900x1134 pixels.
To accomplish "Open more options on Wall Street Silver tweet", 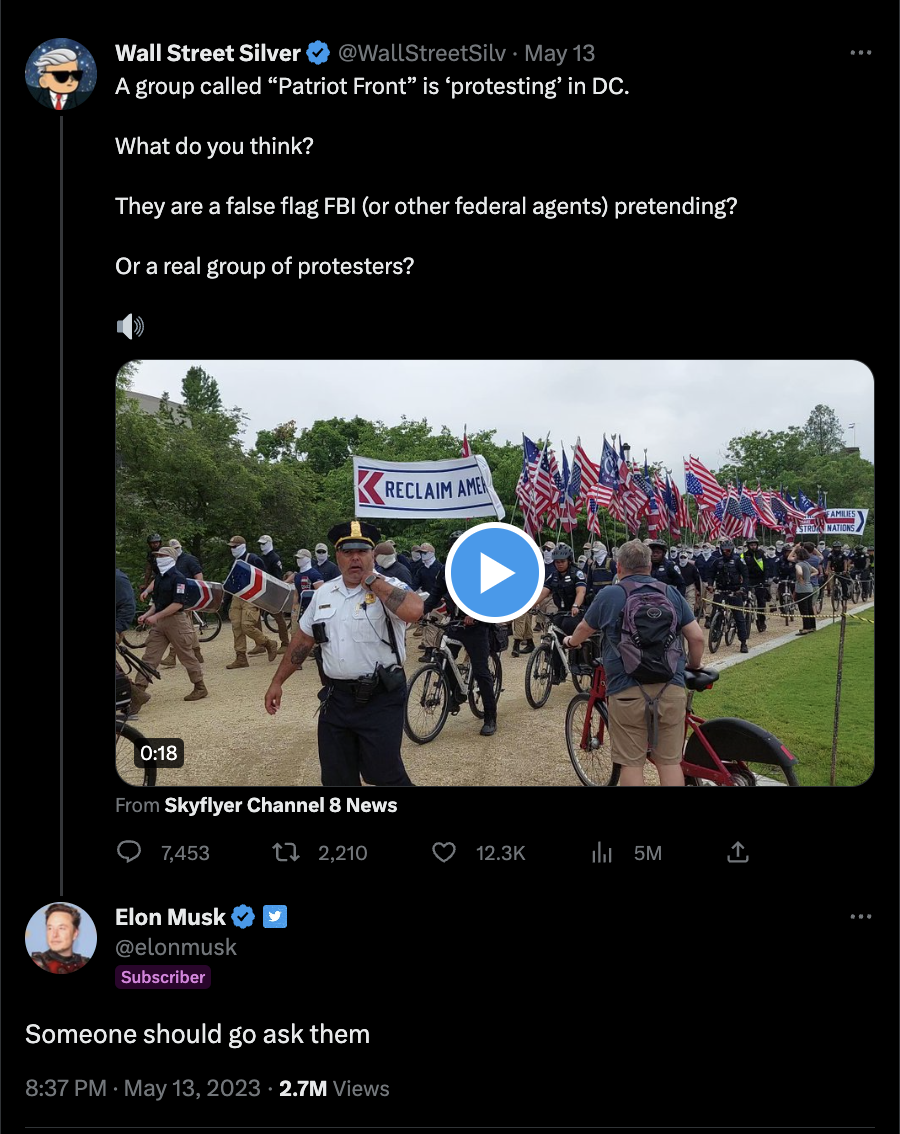I will pyautogui.click(x=860, y=53).
